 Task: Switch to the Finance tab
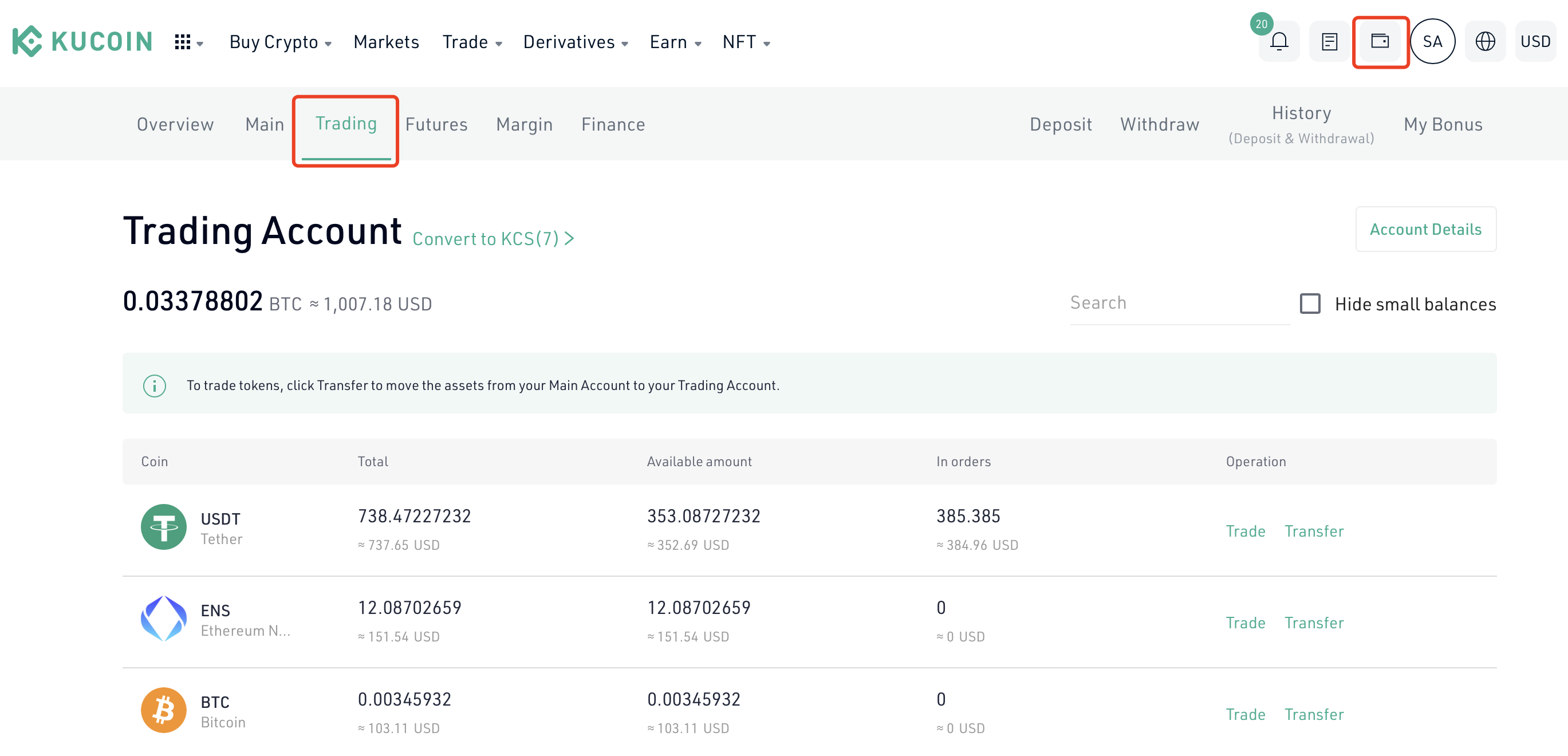tap(613, 124)
